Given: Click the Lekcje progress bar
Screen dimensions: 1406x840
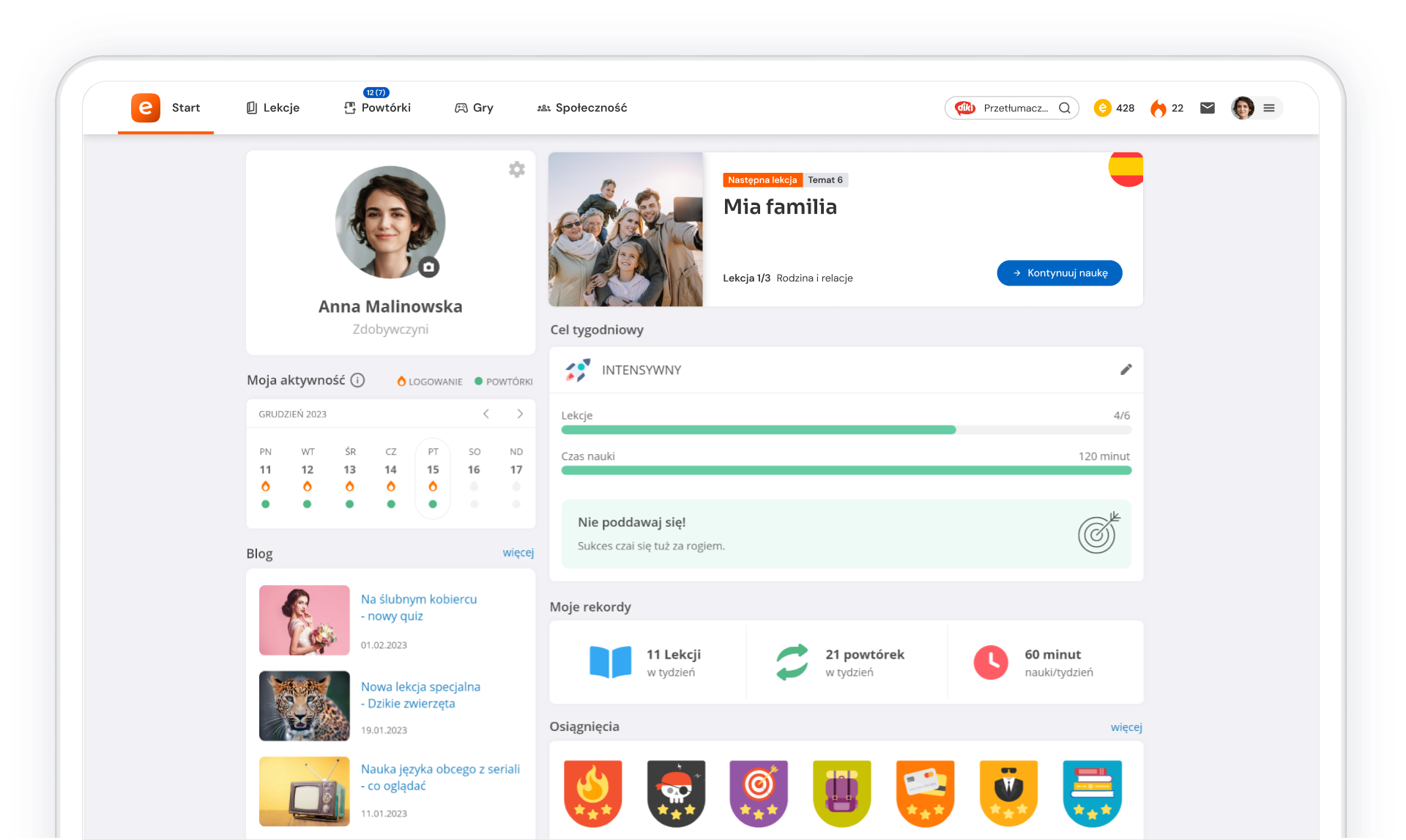Looking at the screenshot, I should tap(847, 430).
